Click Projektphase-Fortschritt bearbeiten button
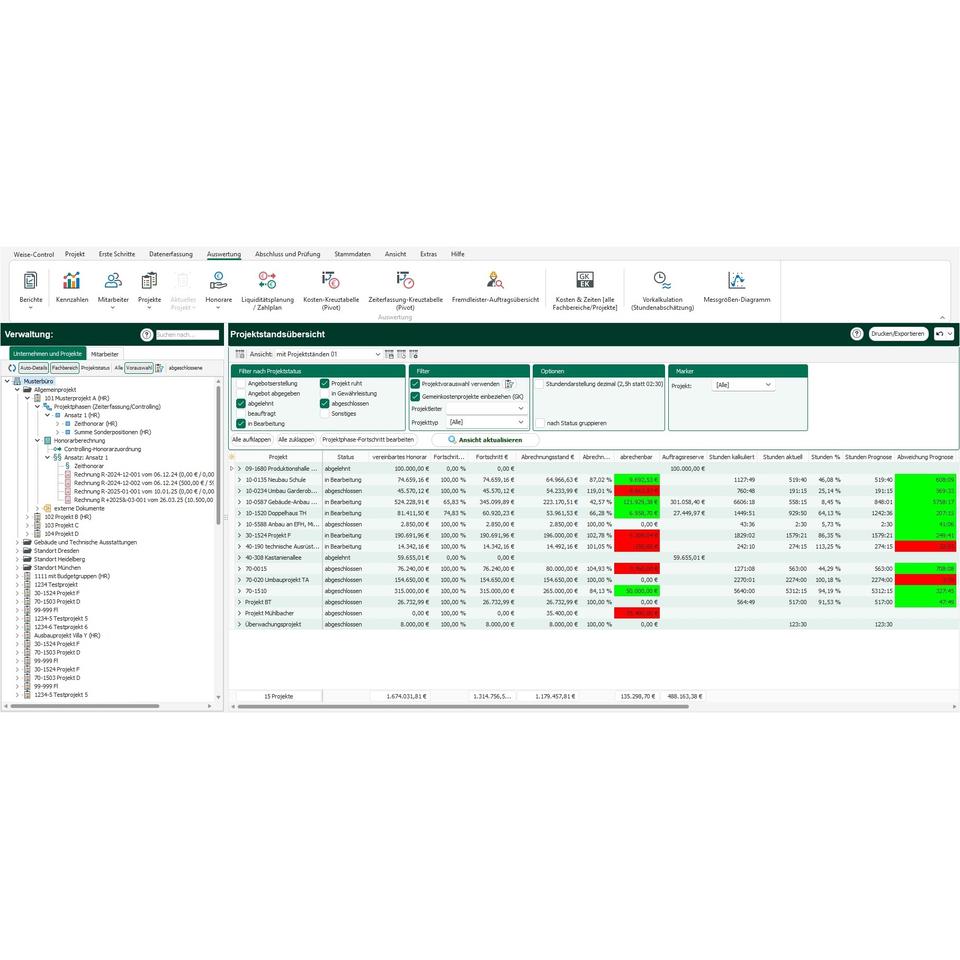960x960 pixels. pyautogui.click(x=369, y=440)
